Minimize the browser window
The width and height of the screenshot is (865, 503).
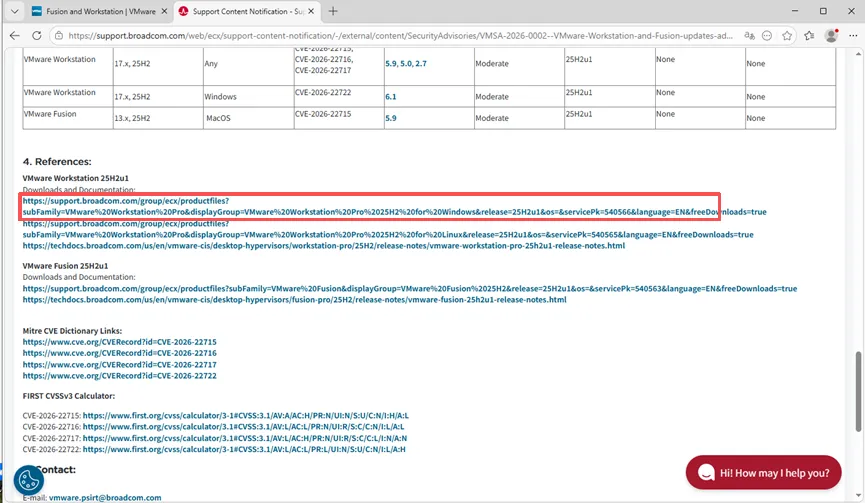click(x=795, y=11)
